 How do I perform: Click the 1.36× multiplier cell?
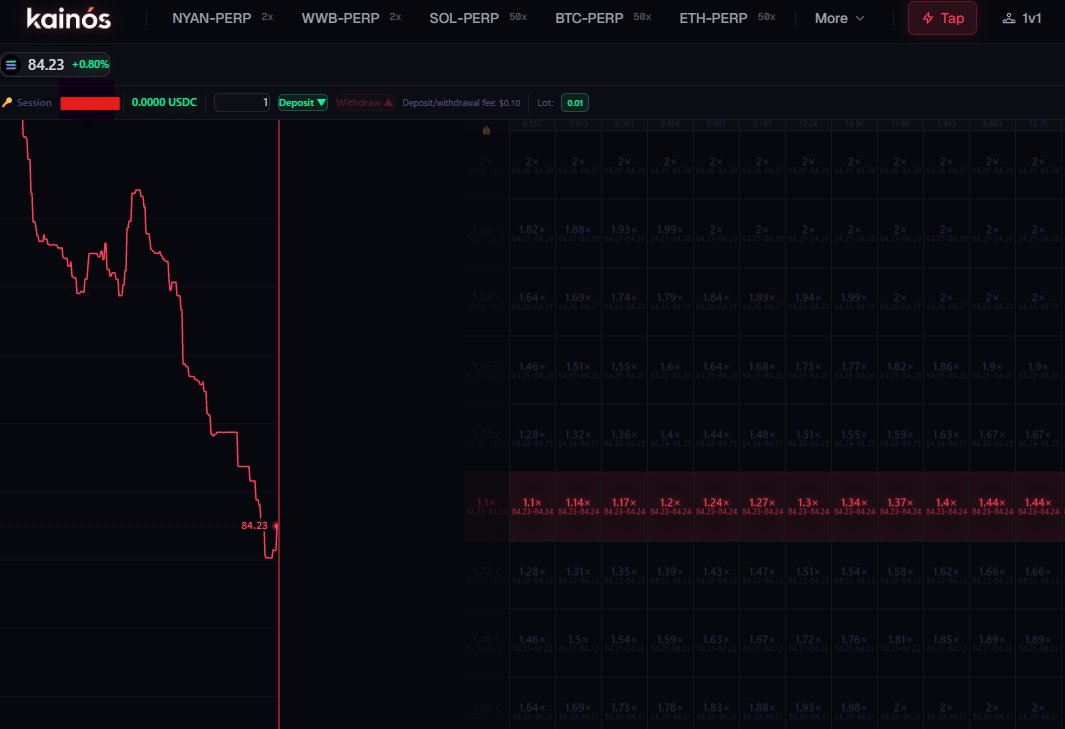click(624, 438)
